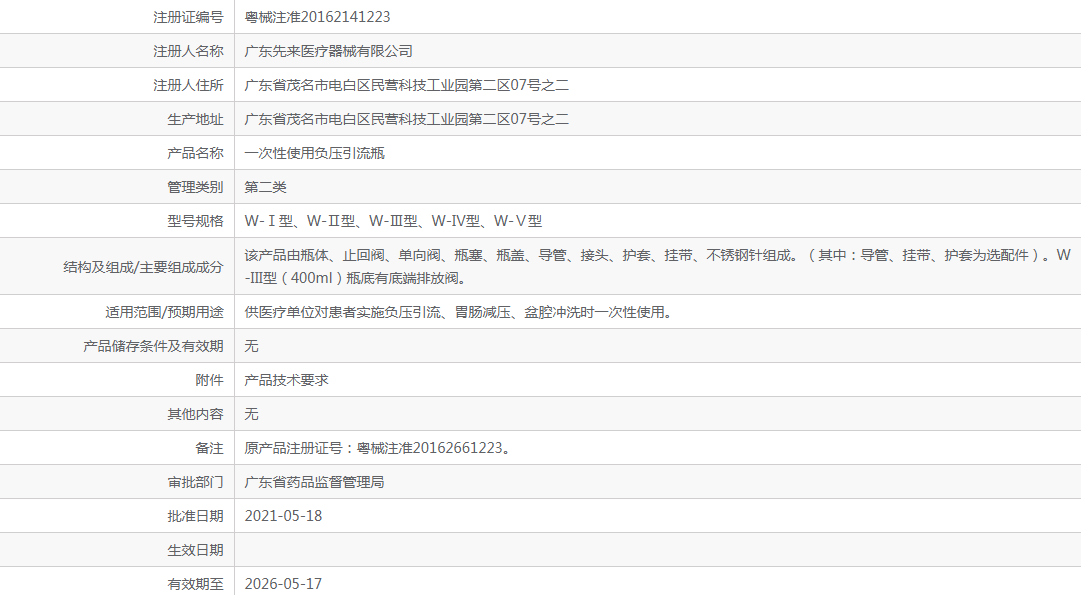Click the 审批部门 label
Viewport: 1081px width, 595px height.
point(195,482)
